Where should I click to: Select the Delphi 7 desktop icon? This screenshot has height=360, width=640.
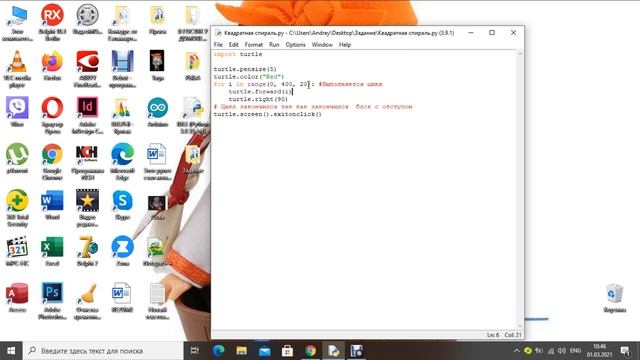tap(87, 251)
